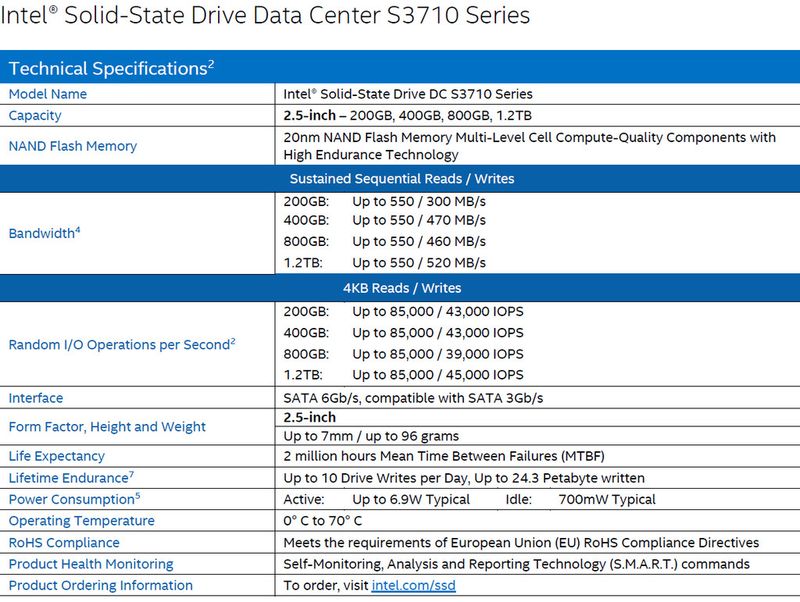
Task: Select 'Intel Solid-State Drive DC S3710 Series' value
Action: (408, 94)
